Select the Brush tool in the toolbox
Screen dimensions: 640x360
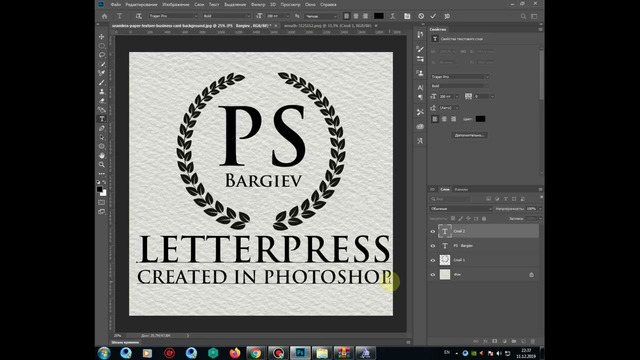102,82
